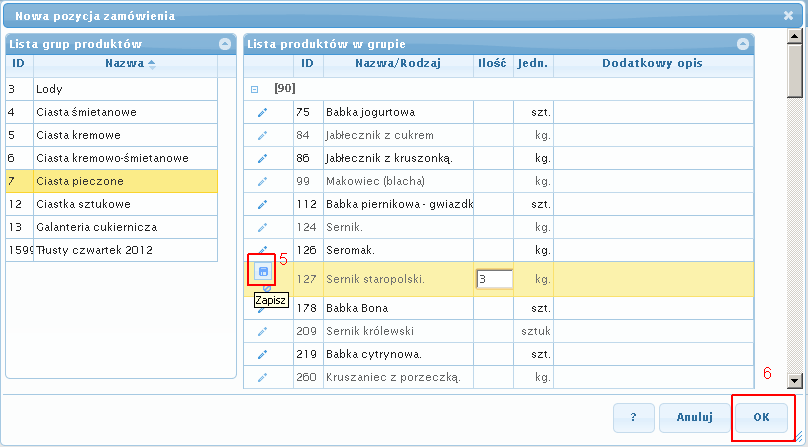This screenshot has height=447, width=808.
Task: Click the scrollbar down arrow
Action: click(795, 381)
